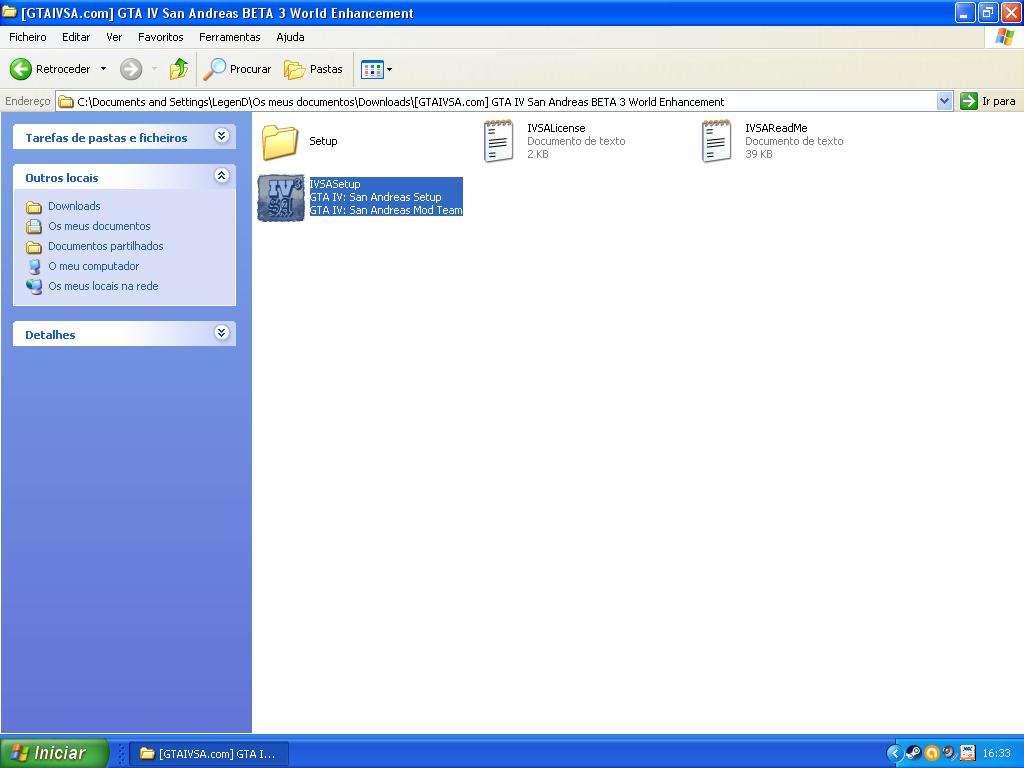Open Os meus locais na rede link
This screenshot has width=1024, height=768.
point(103,286)
